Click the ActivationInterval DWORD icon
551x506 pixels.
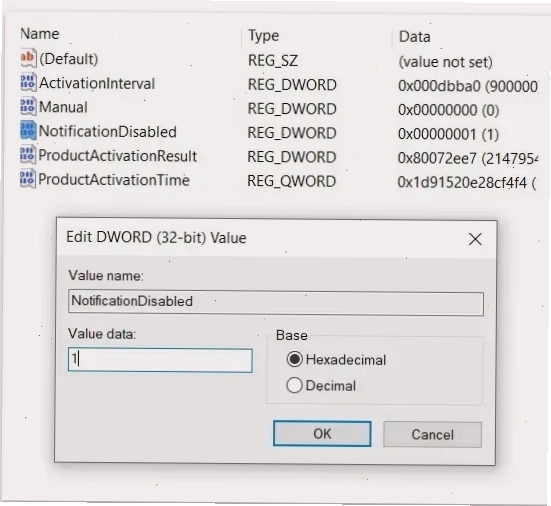28,82
